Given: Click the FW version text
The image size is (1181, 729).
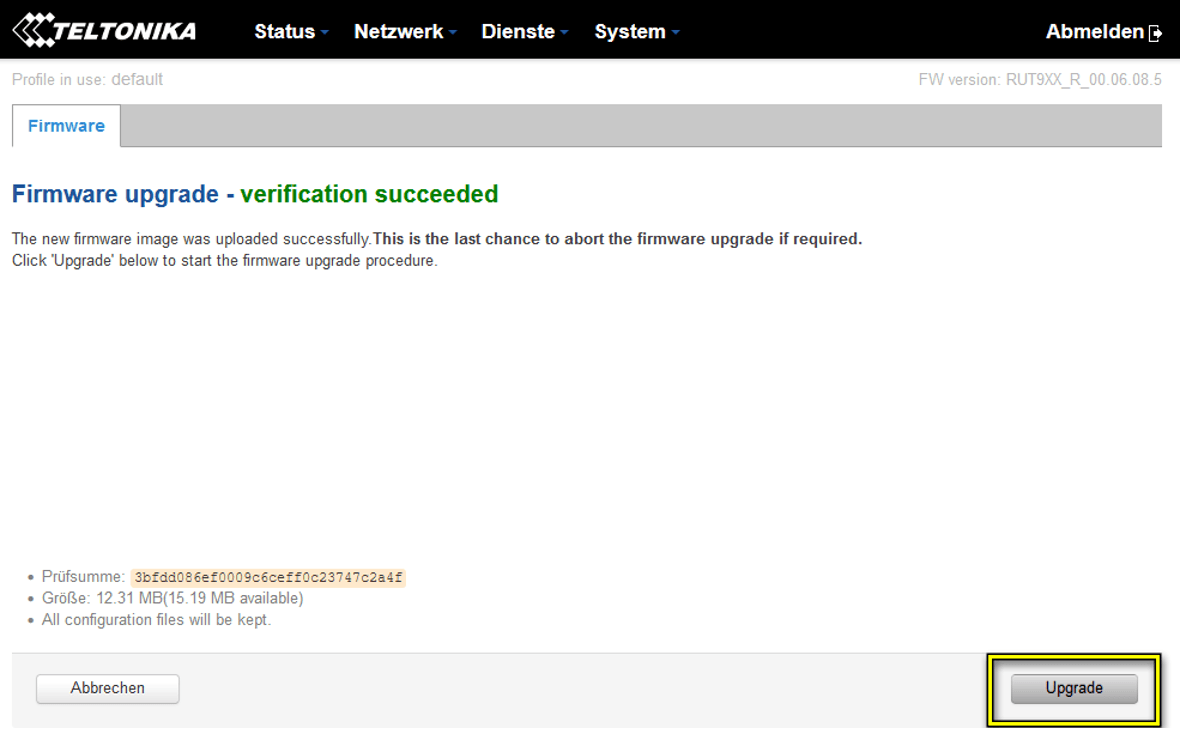Looking at the screenshot, I should coord(1039,80).
